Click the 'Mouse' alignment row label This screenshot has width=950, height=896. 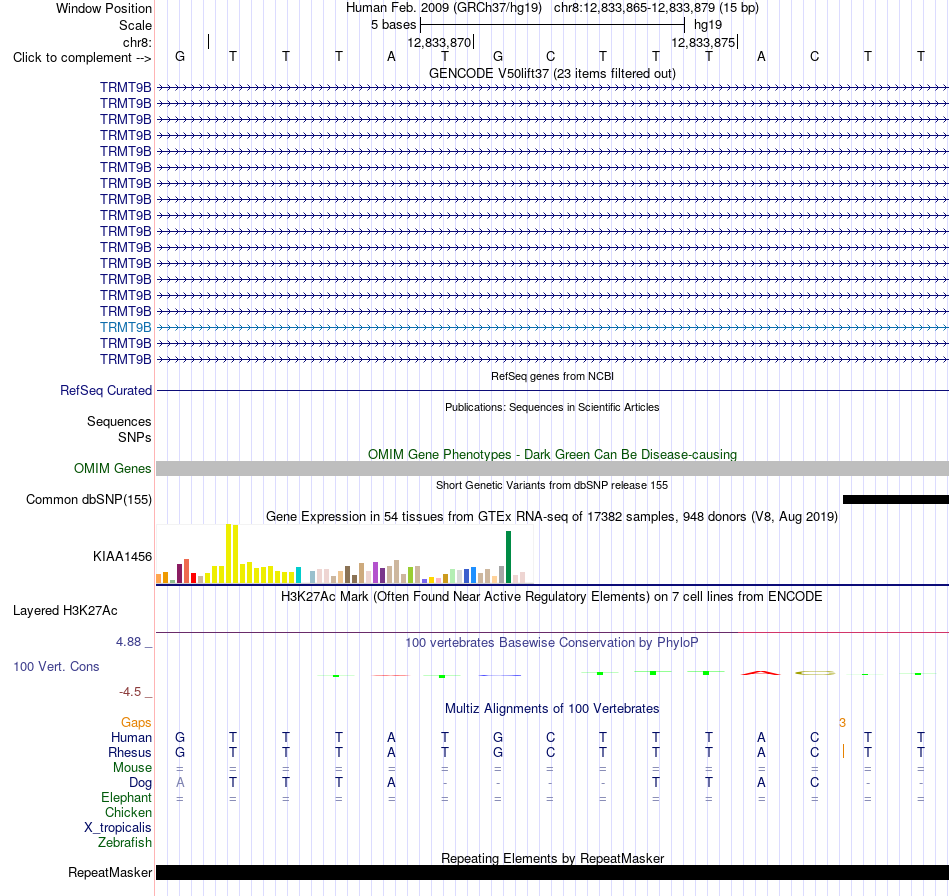click(132, 768)
